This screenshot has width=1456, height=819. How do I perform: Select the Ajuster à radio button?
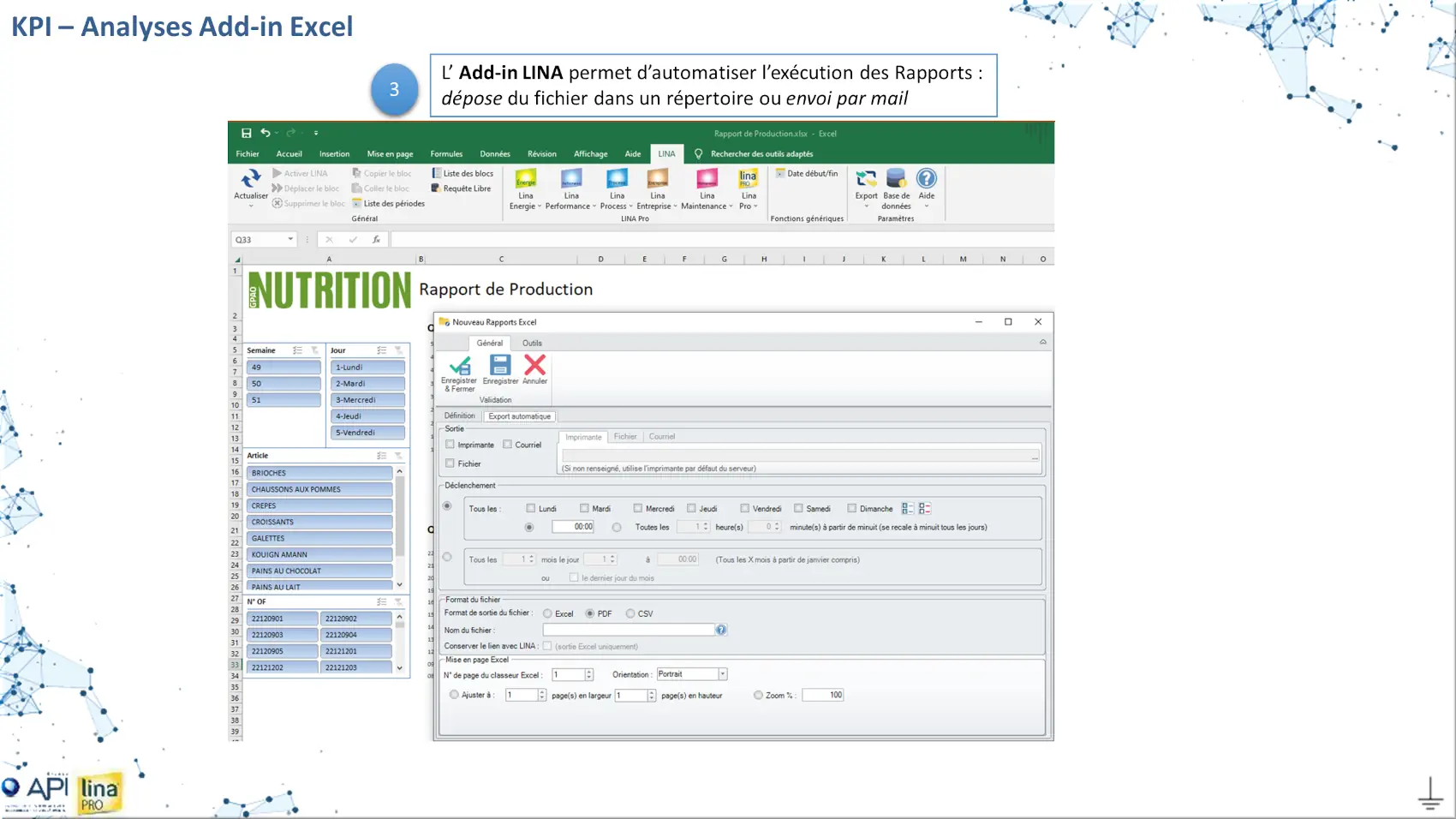click(x=454, y=696)
